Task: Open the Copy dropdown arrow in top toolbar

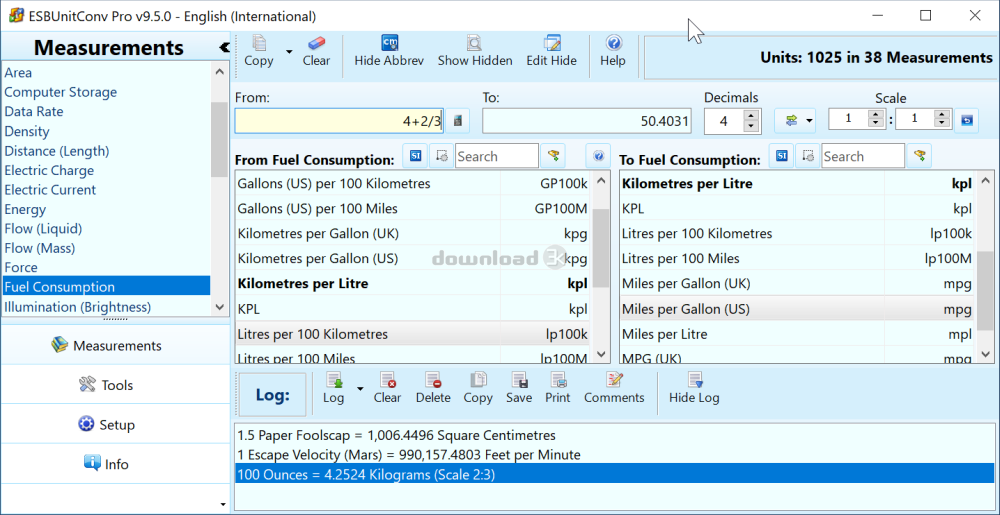Action: point(288,52)
